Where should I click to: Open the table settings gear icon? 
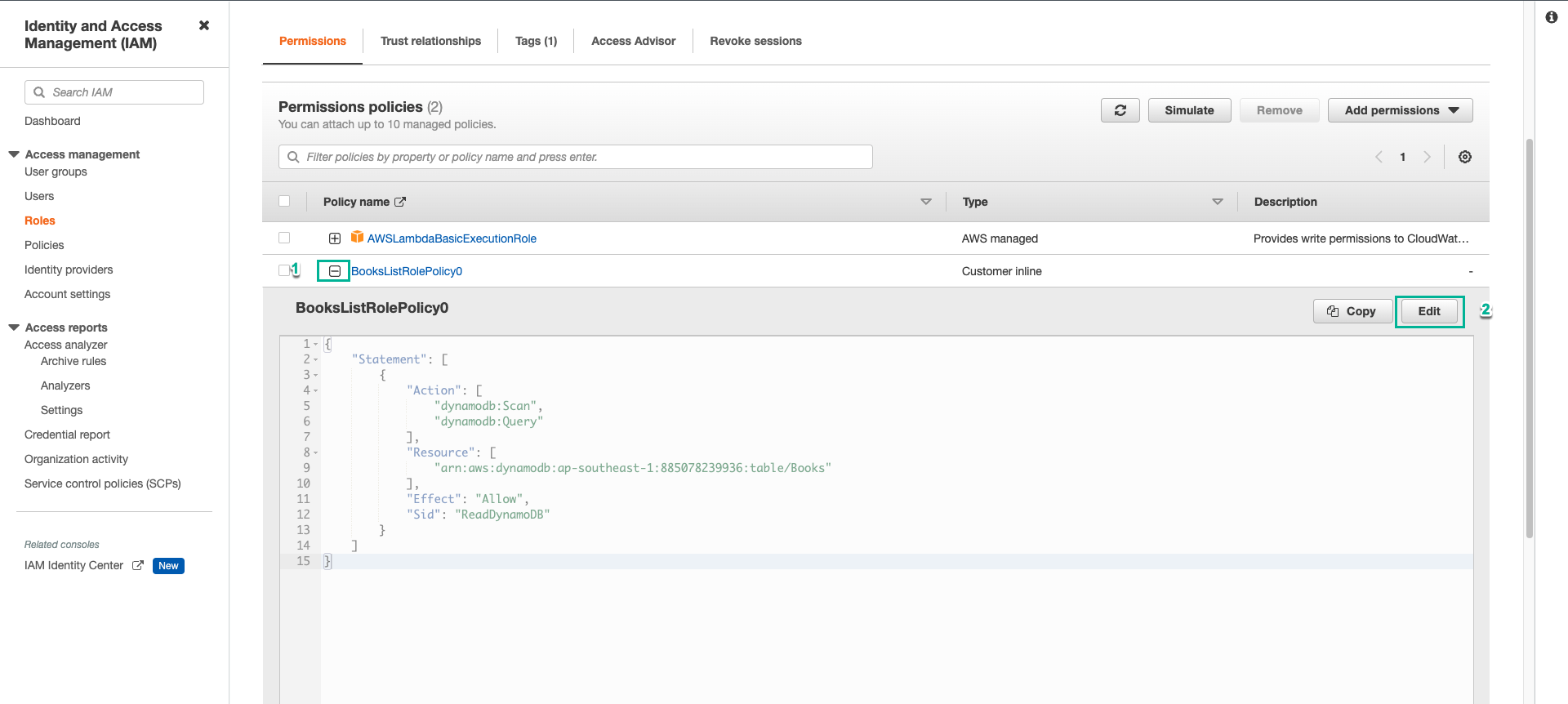1465,157
